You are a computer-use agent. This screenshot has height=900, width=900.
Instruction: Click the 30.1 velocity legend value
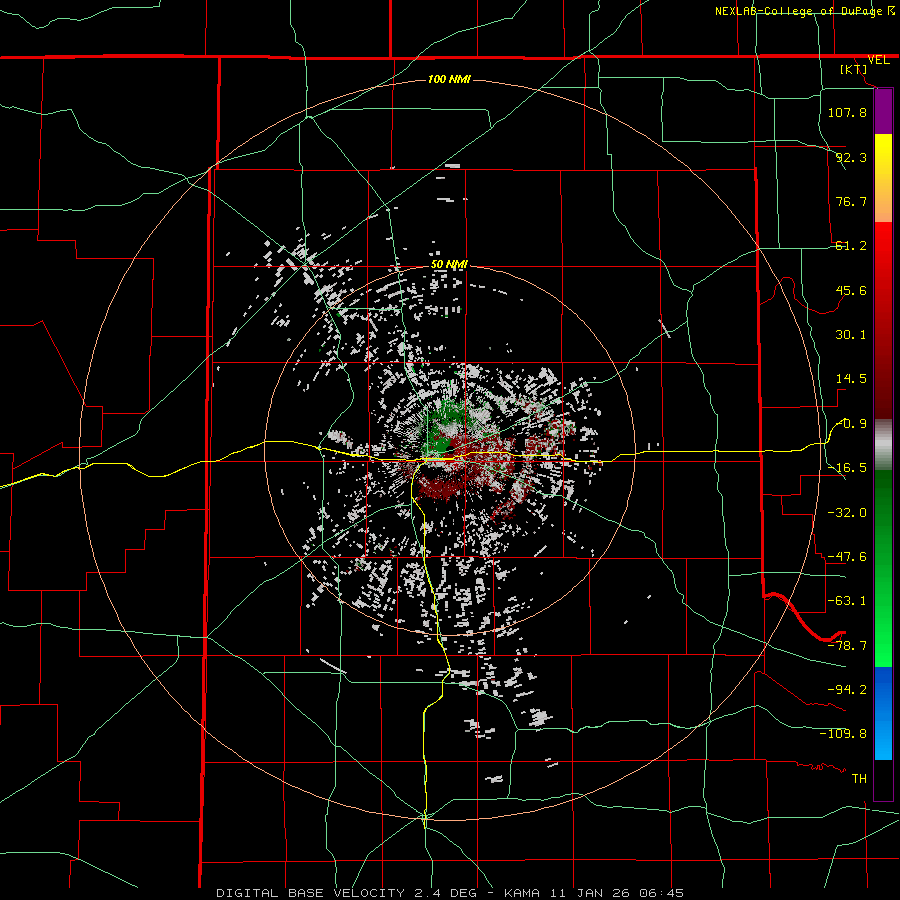851,335
